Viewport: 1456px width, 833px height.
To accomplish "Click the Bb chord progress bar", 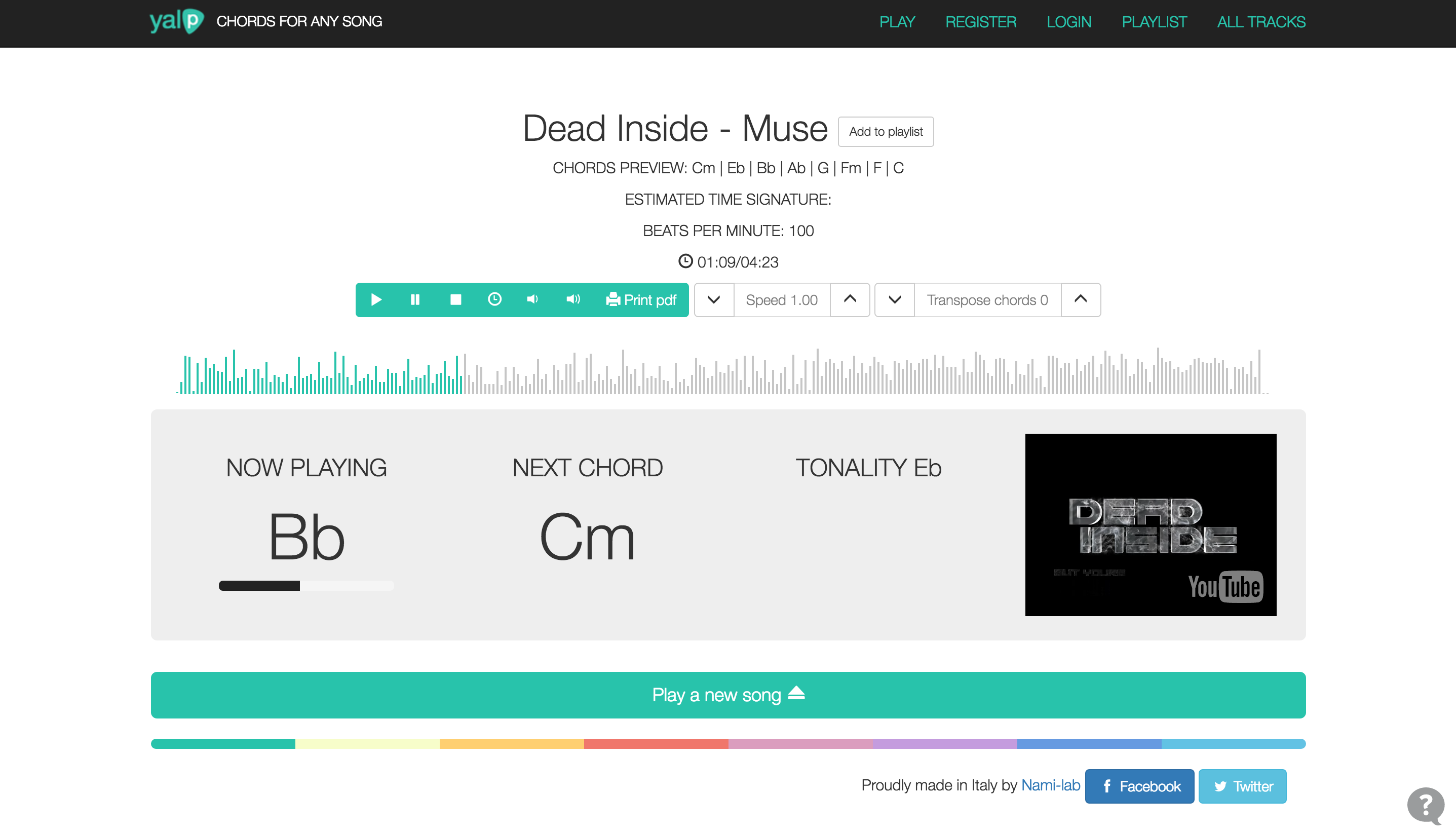I will click(306, 585).
